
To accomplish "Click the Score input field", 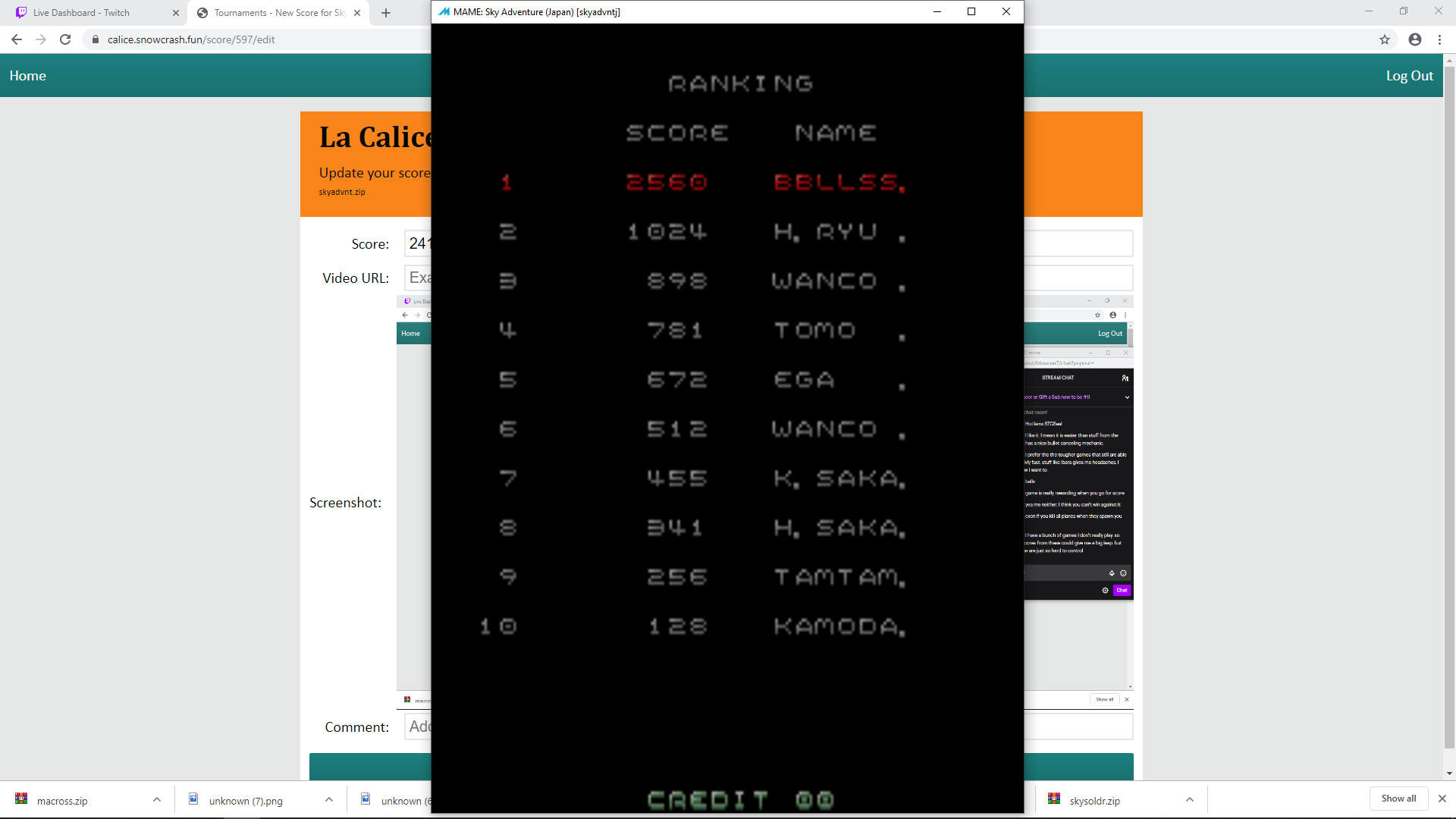I will 768,243.
